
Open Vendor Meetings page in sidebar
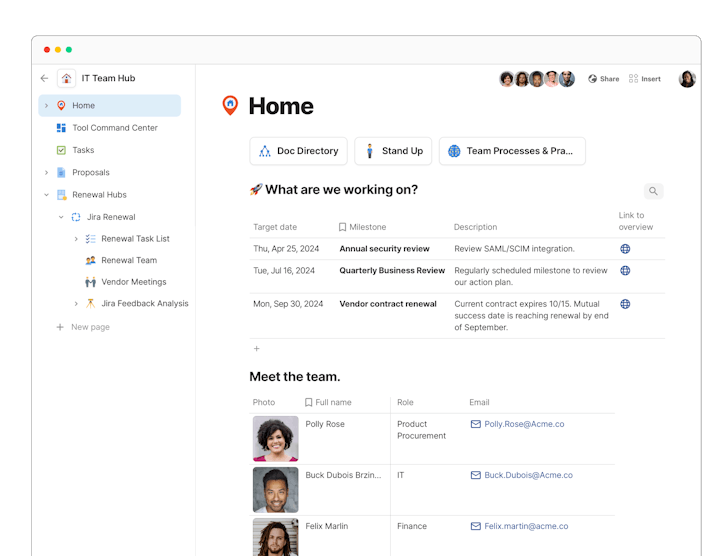point(133,282)
